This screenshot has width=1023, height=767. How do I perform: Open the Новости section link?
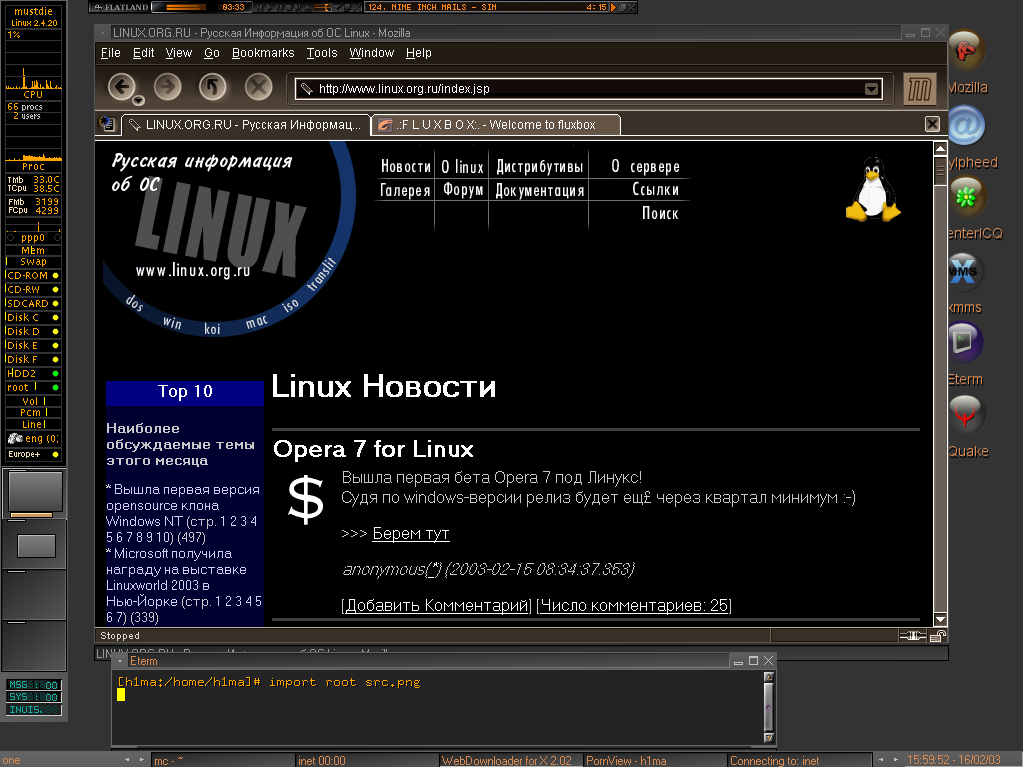click(x=406, y=167)
